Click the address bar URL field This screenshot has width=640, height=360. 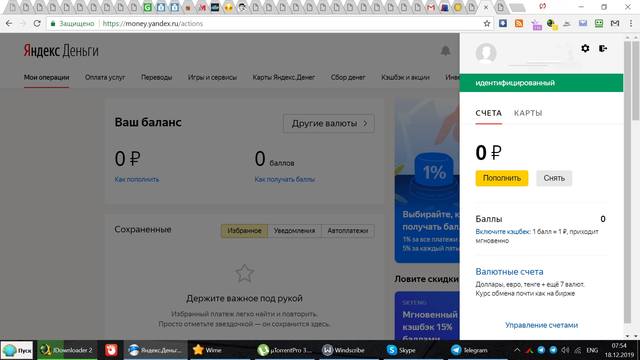click(269, 24)
